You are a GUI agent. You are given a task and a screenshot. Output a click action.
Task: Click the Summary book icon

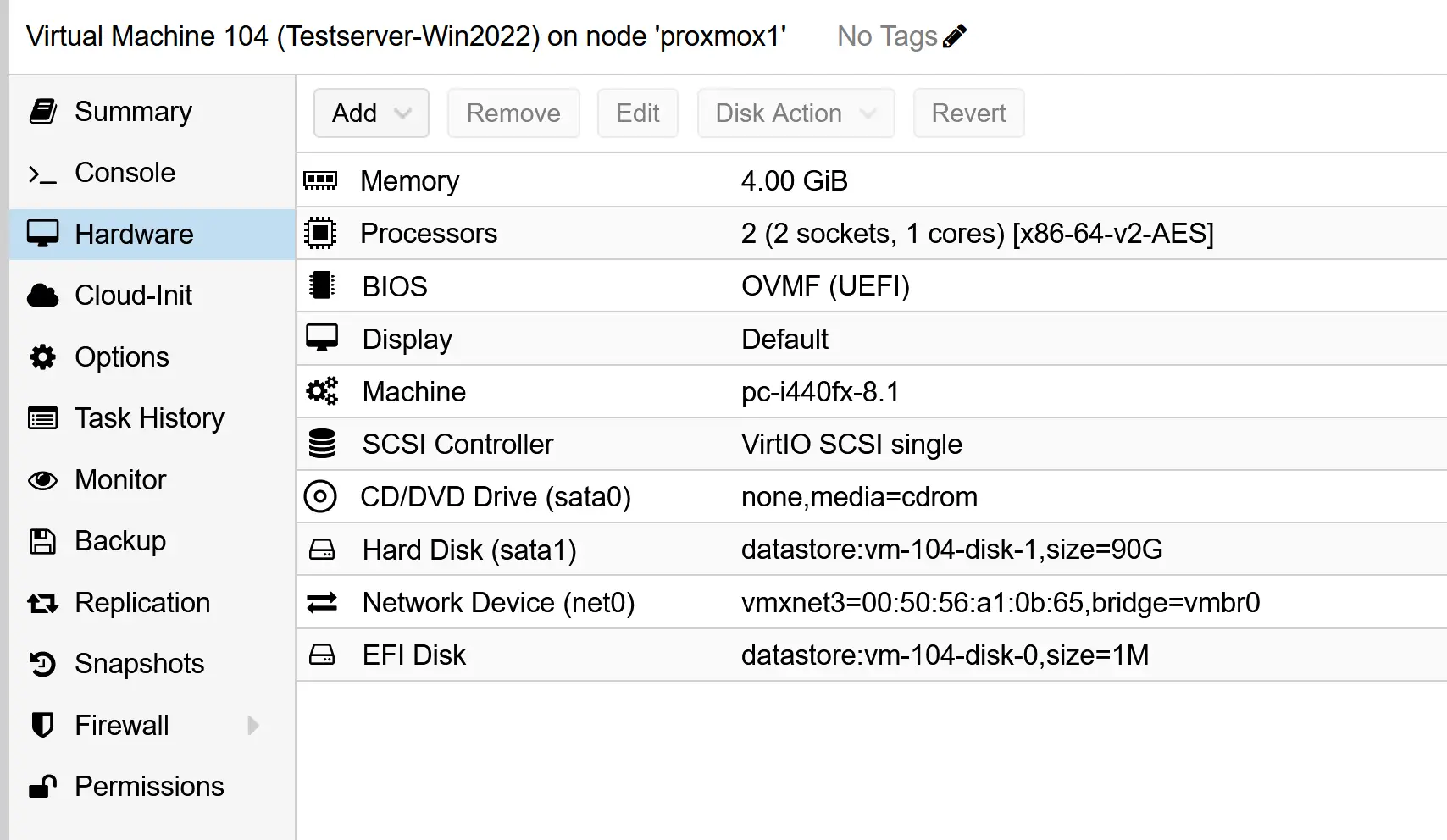point(43,110)
